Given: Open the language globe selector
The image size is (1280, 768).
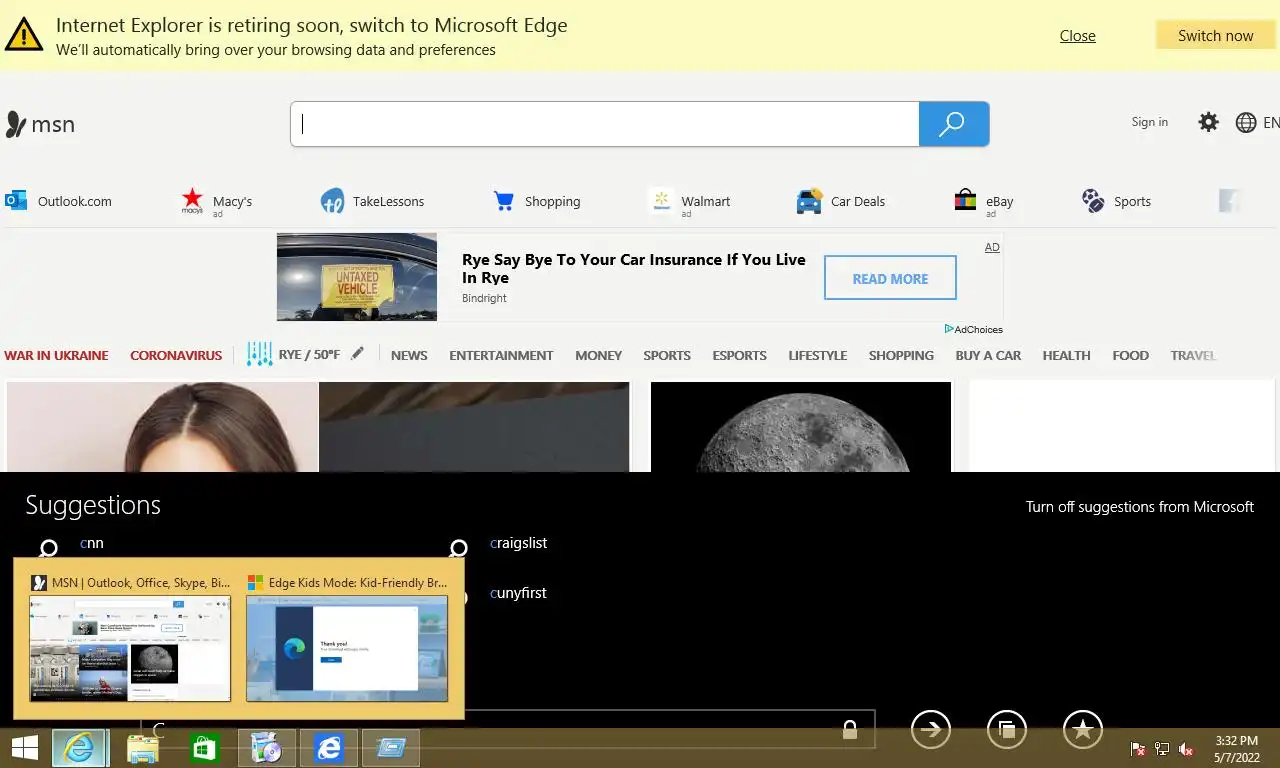Looking at the screenshot, I should tap(1246, 122).
